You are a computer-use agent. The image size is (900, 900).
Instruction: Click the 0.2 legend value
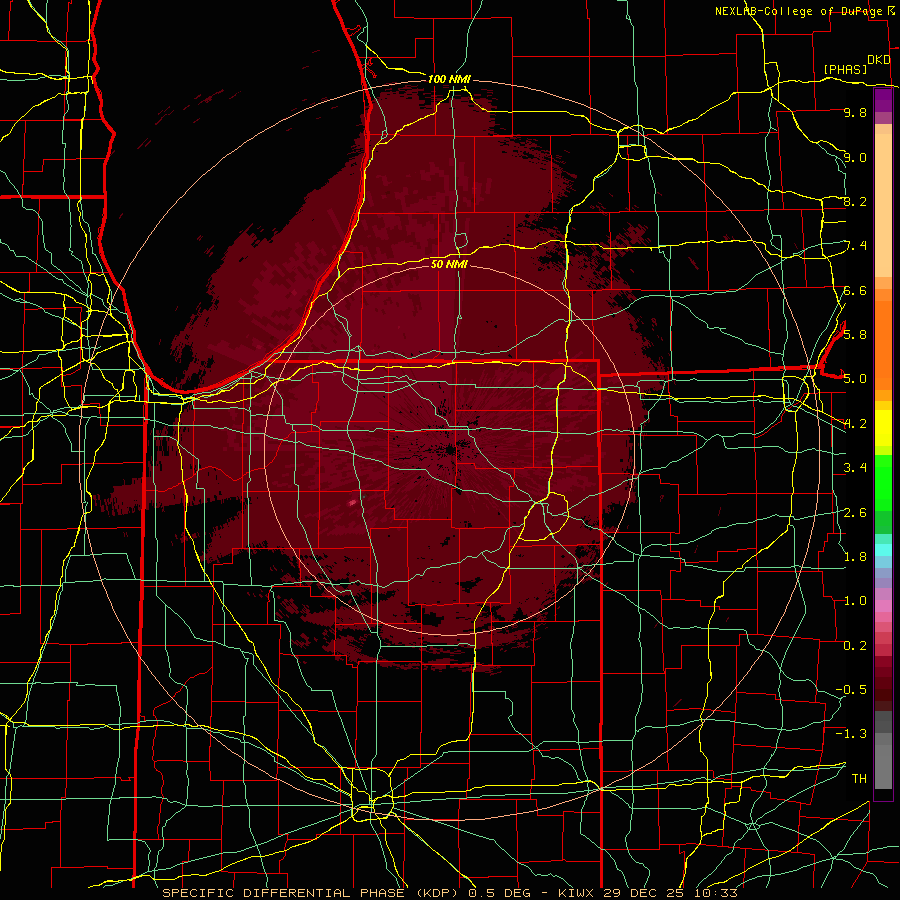[855, 646]
